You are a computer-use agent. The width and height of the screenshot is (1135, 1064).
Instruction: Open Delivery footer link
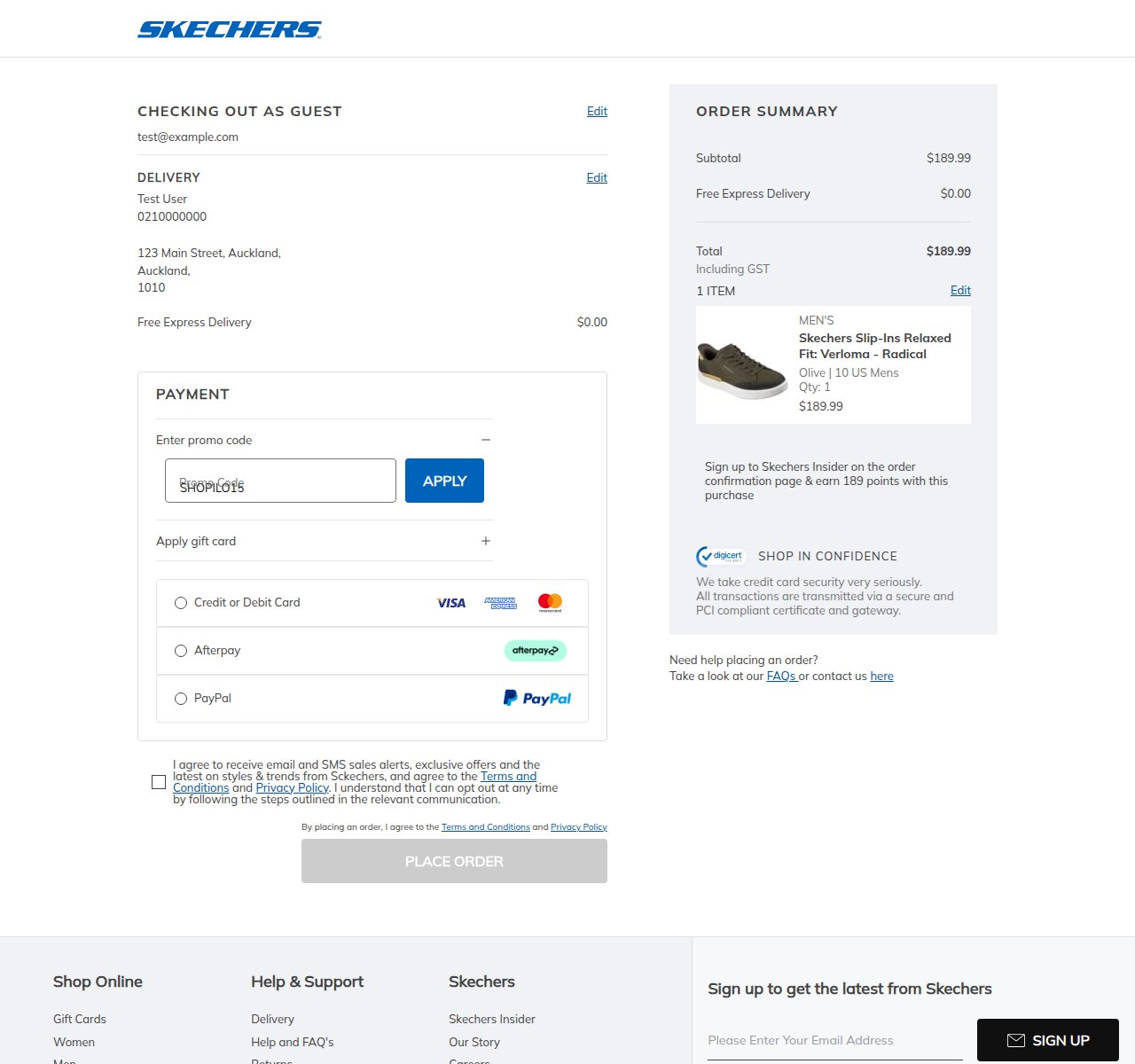coord(272,1019)
